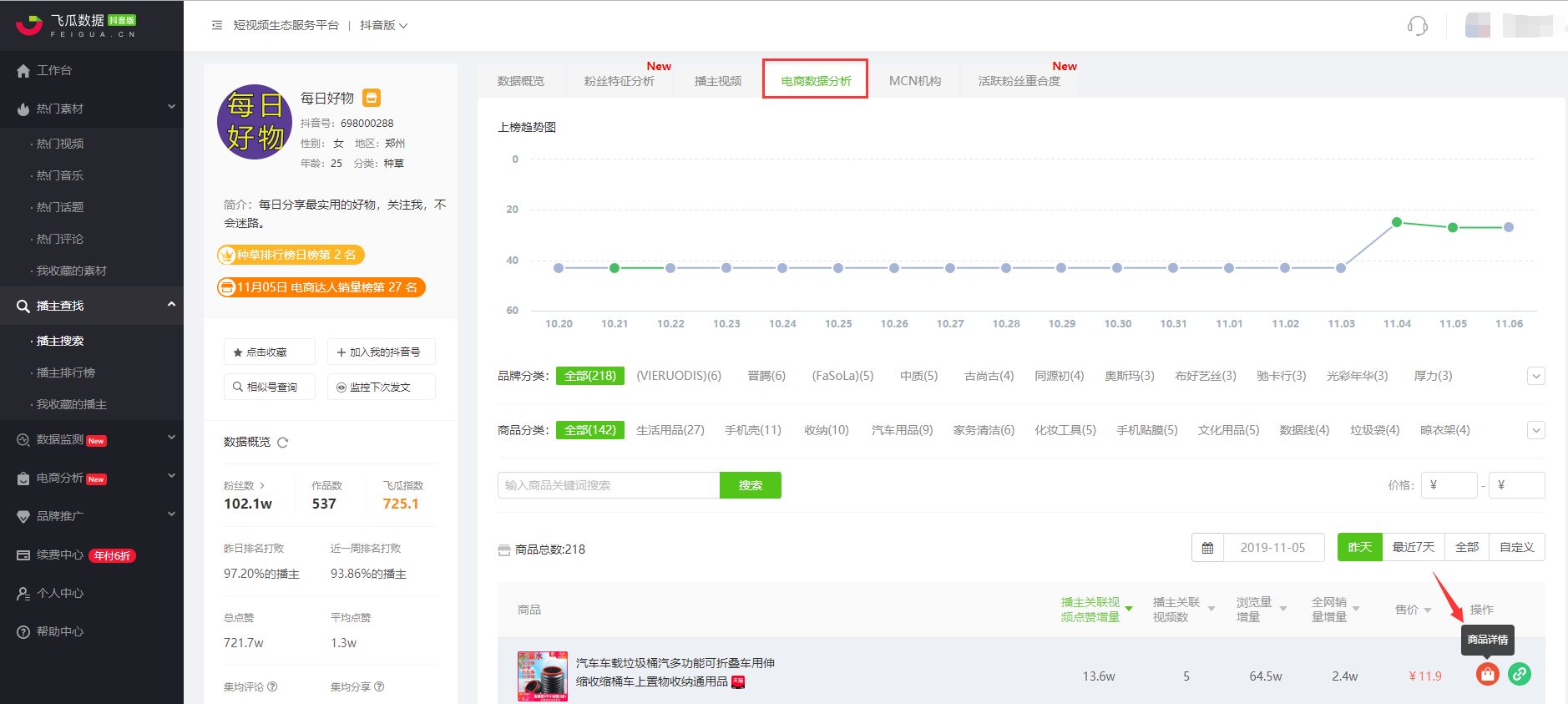Select the 昨天 date range
The image size is (1568, 704).
(x=1359, y=547)
